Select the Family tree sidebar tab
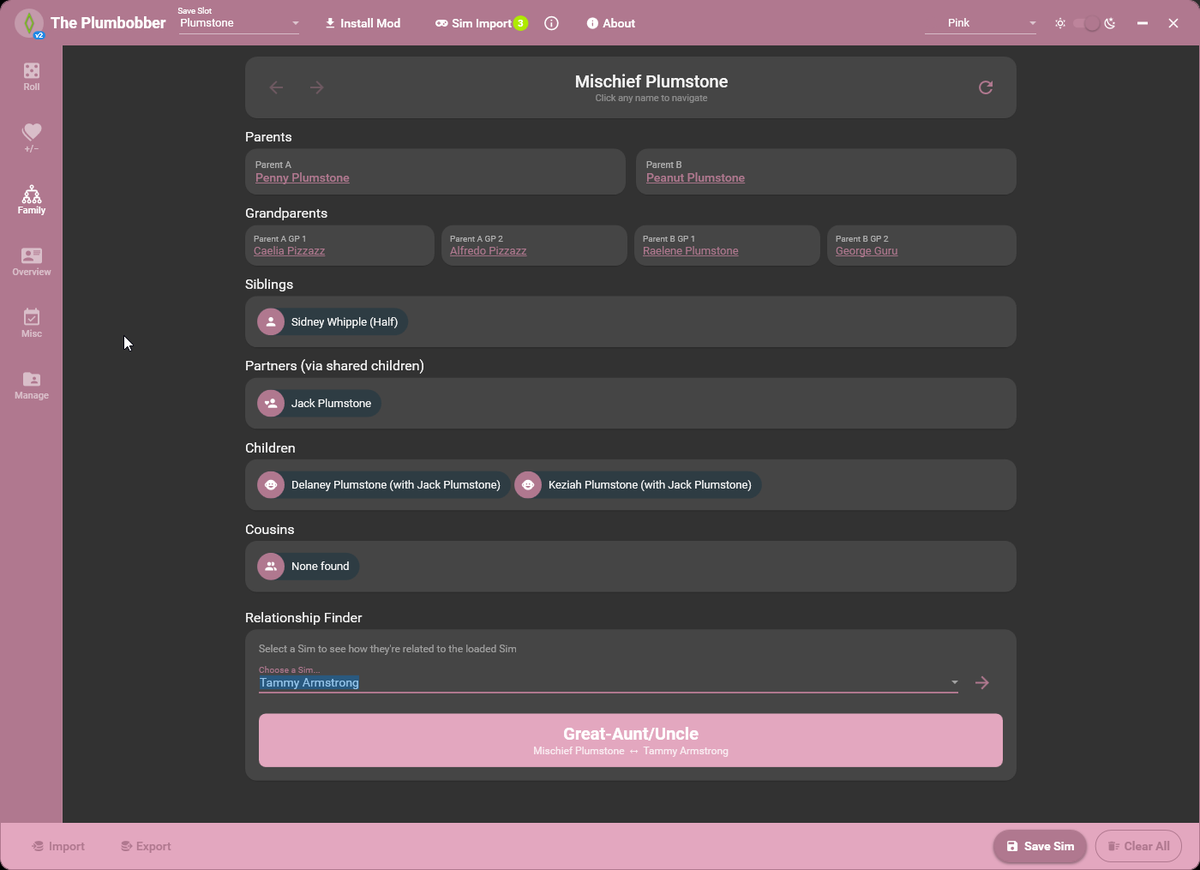 coord(32,200)
